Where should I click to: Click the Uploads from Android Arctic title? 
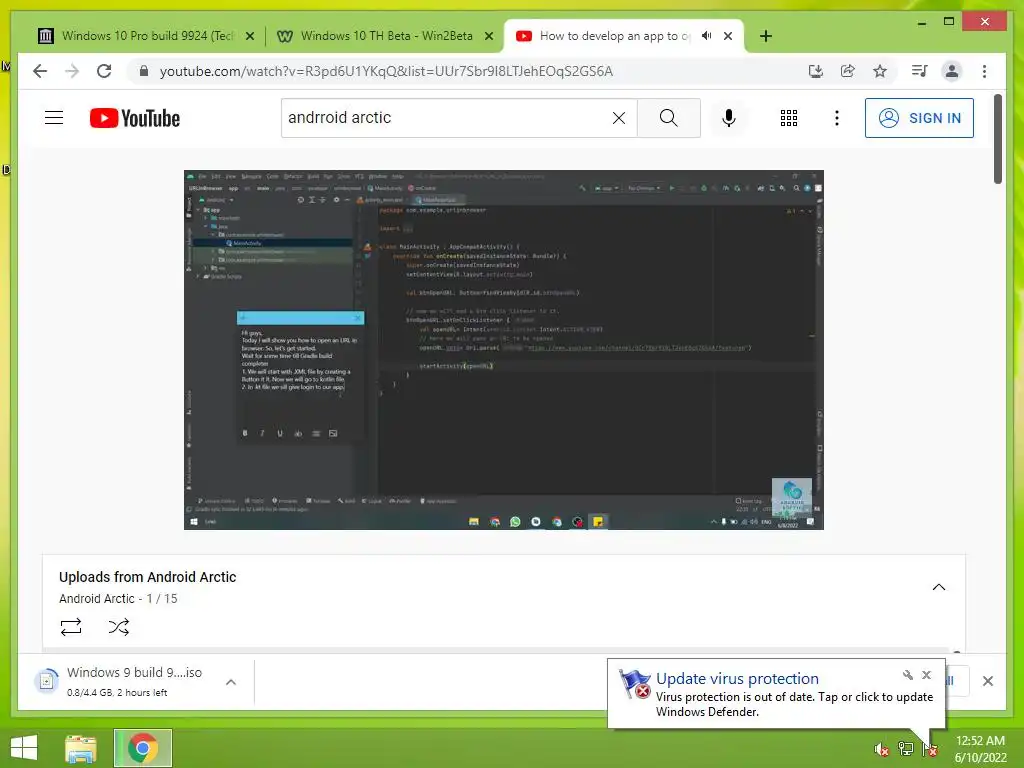click(148, 577)
